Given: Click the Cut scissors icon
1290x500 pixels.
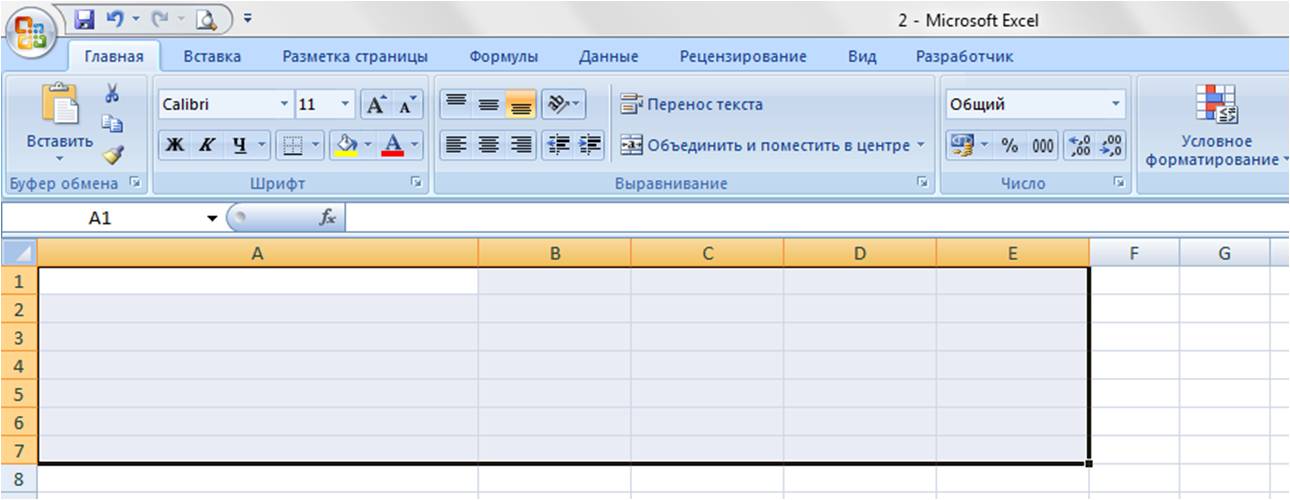Looking at the screenshot, I should (112, 93).
